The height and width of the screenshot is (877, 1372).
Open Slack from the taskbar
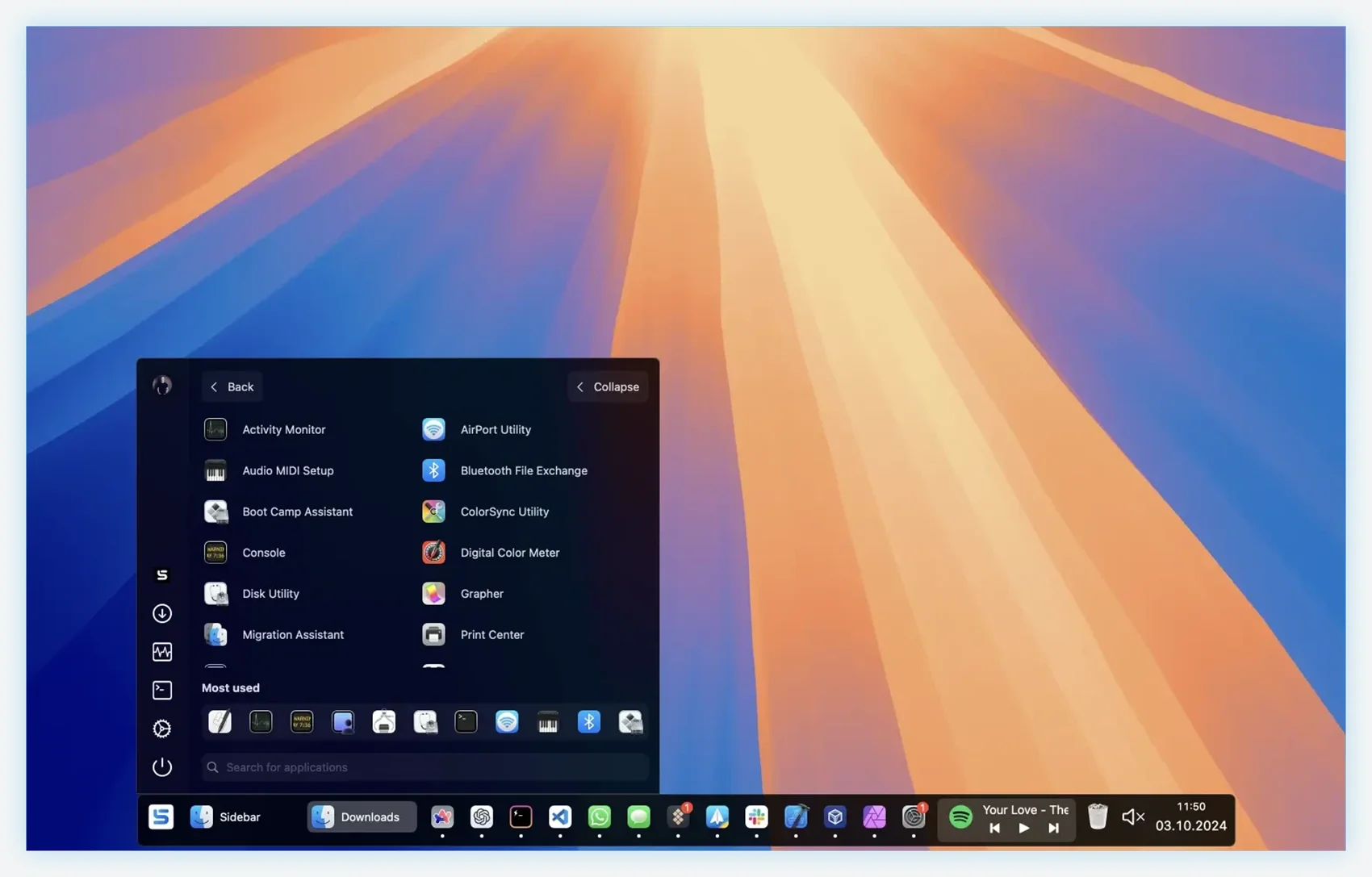pos(757,817)
